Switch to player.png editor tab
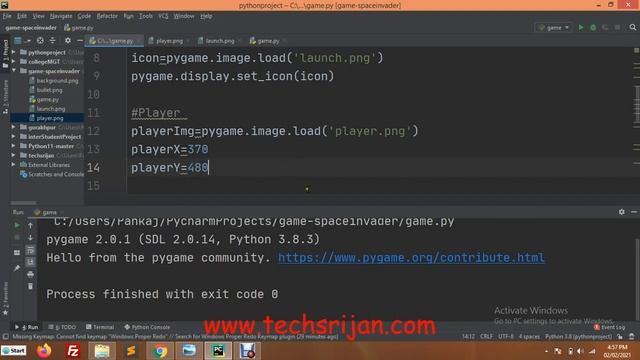This screenshot has height=360, width=640. [169, 41]
